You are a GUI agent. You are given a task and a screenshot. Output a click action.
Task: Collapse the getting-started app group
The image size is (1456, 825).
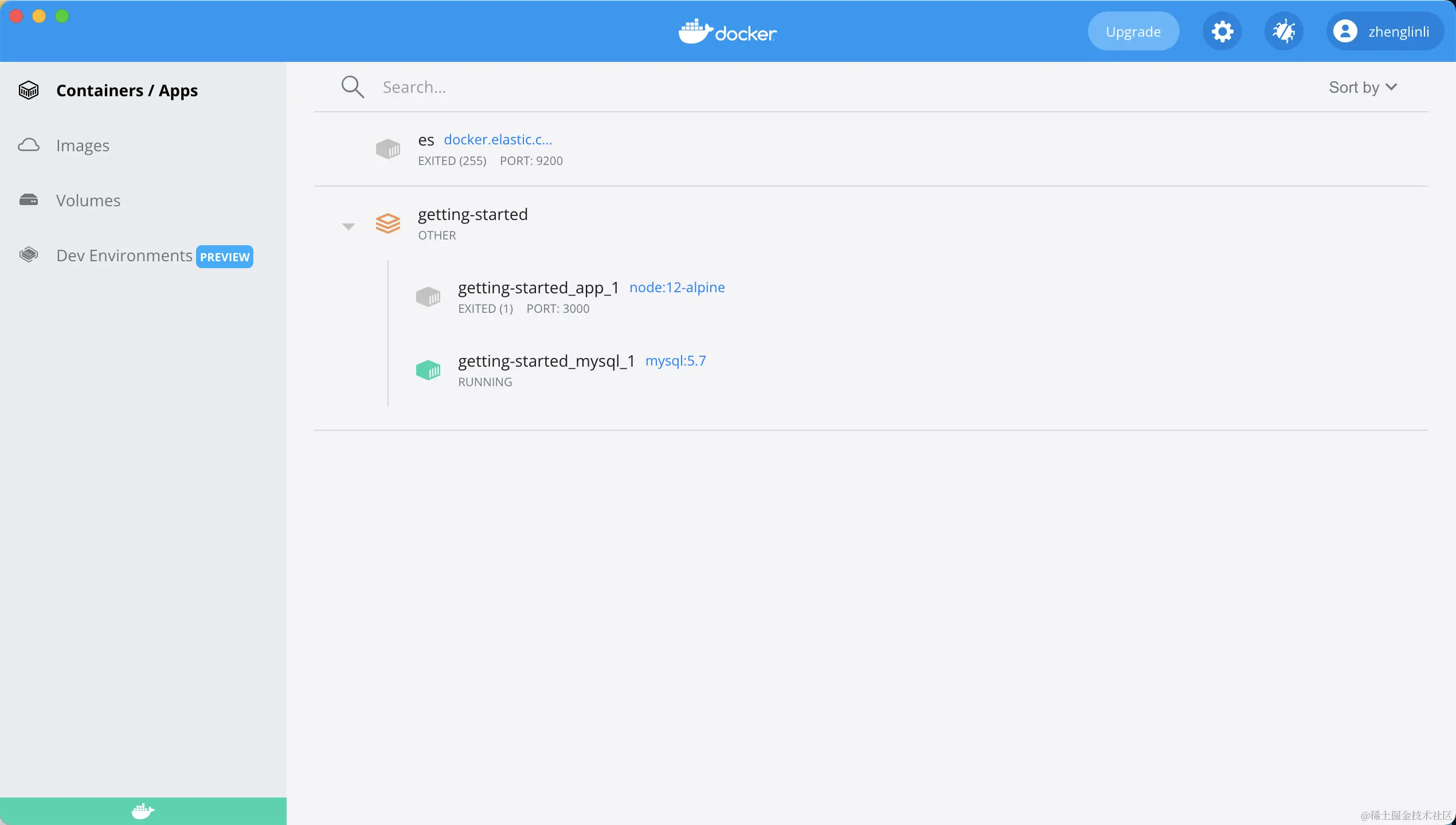click(348, 226)
